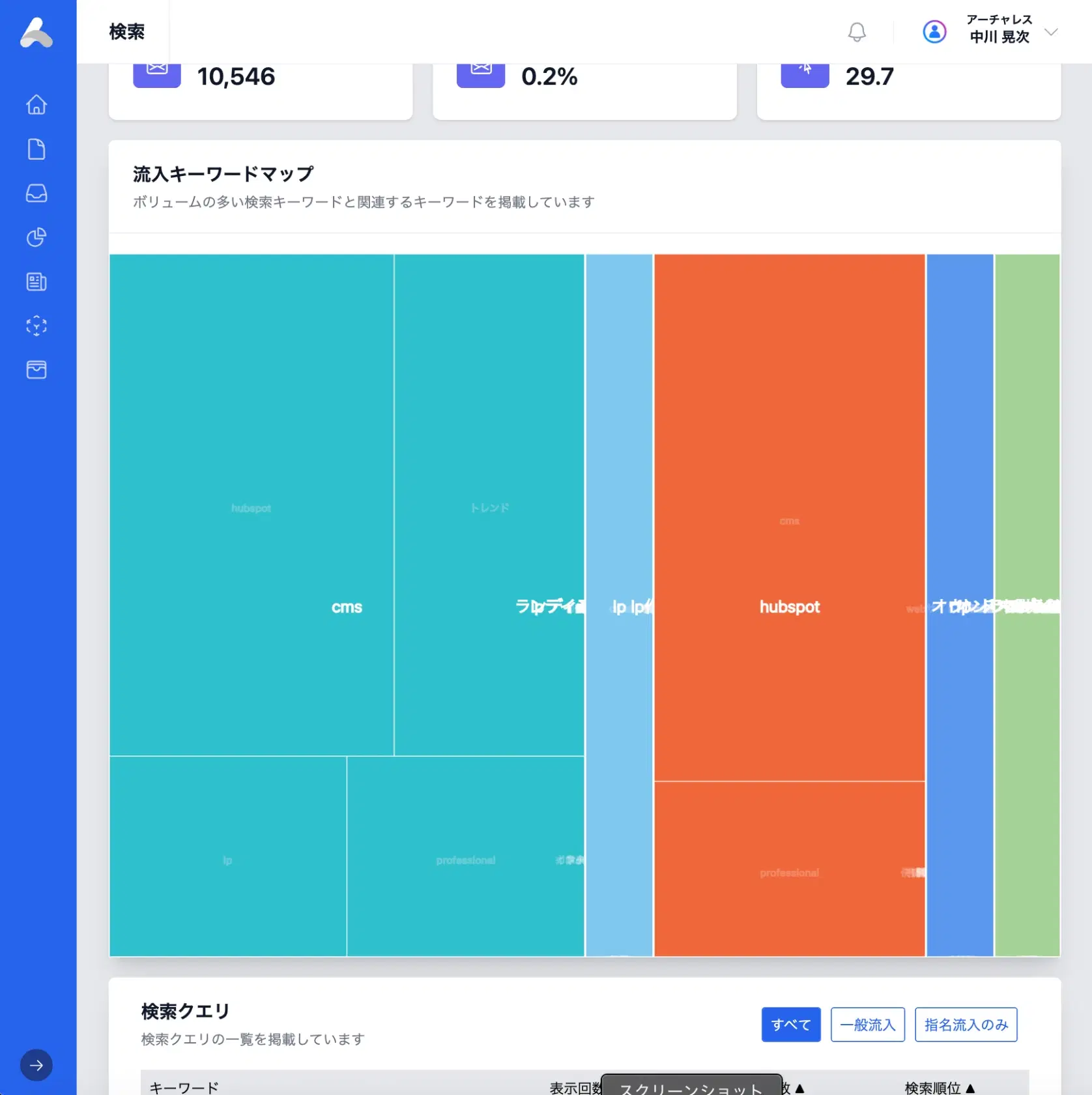
Task: Click the arrow button at the sidebar bottom
Action: pyautogui.click(x=36, y=1065)
